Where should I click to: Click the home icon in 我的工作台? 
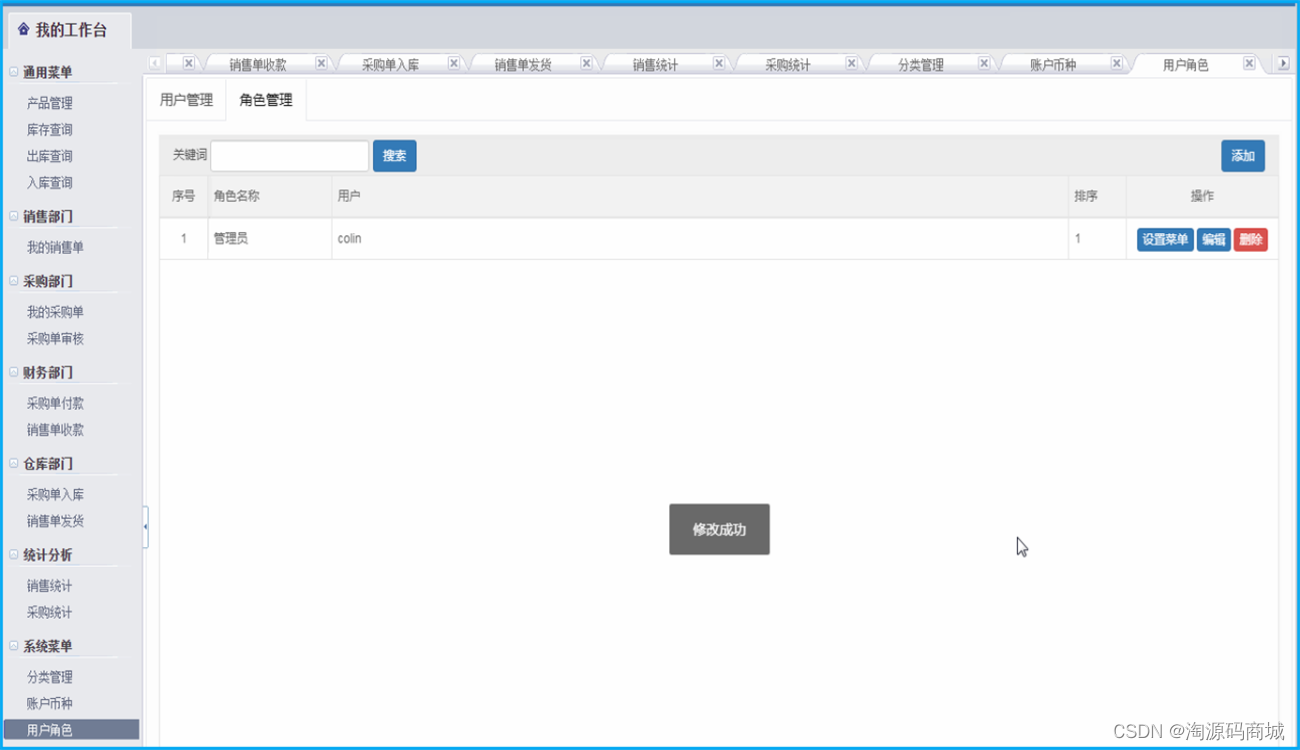pyautogui.click(x=24, y=30)
